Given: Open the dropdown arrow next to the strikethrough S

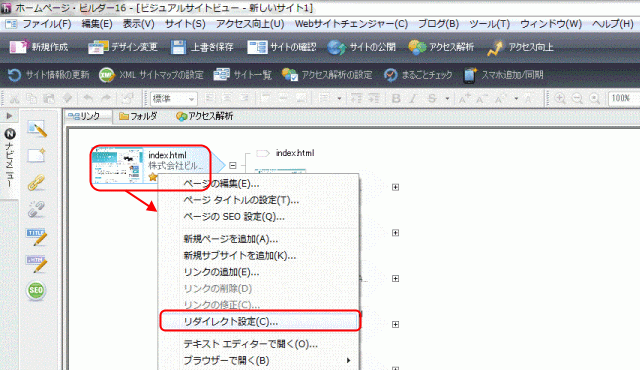Looking at the screenshot, I should (447, 99).
